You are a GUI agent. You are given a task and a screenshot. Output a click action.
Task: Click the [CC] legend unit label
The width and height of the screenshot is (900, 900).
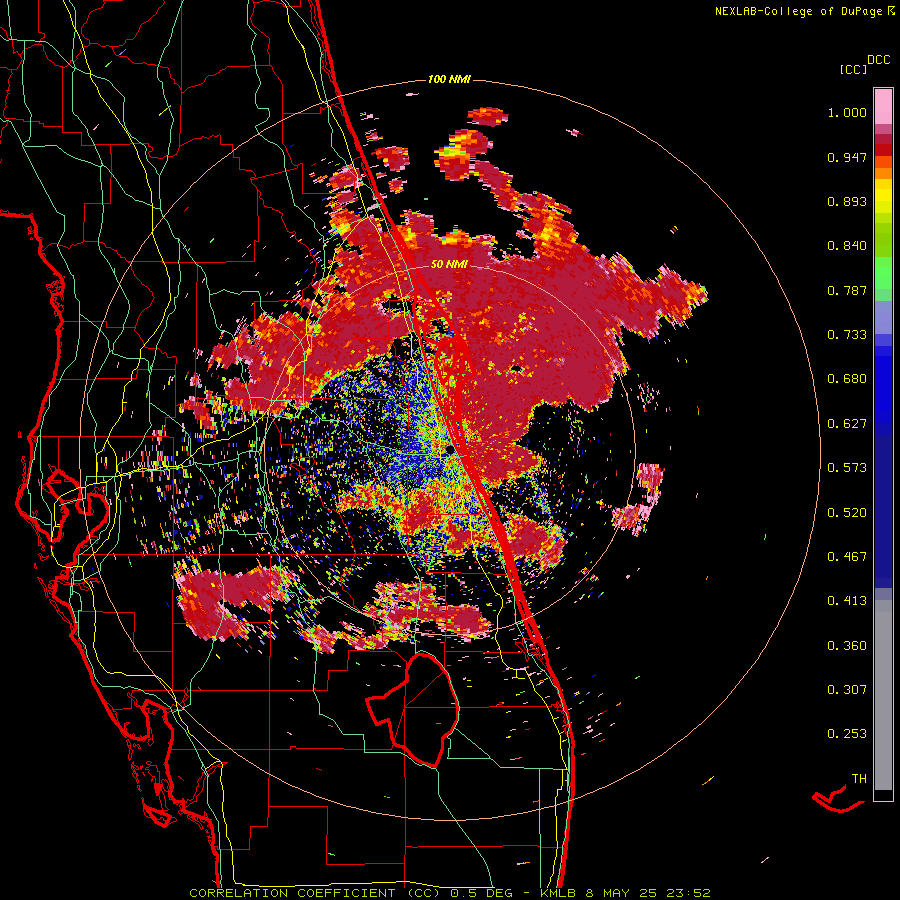854,69
